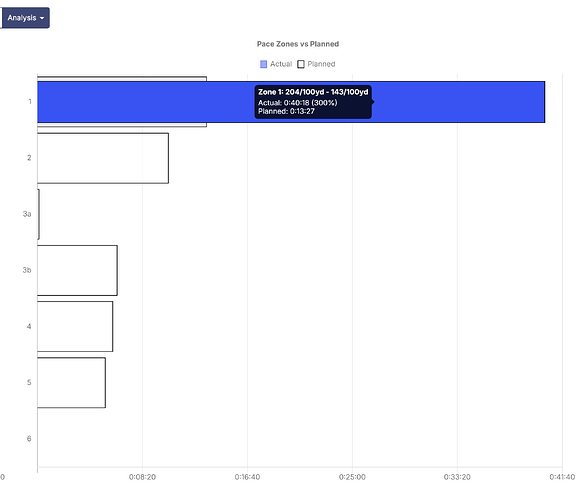This screenshot has width=581, height=500.
Task: Select the planned bar for zone 4
Action: [75, 327]
